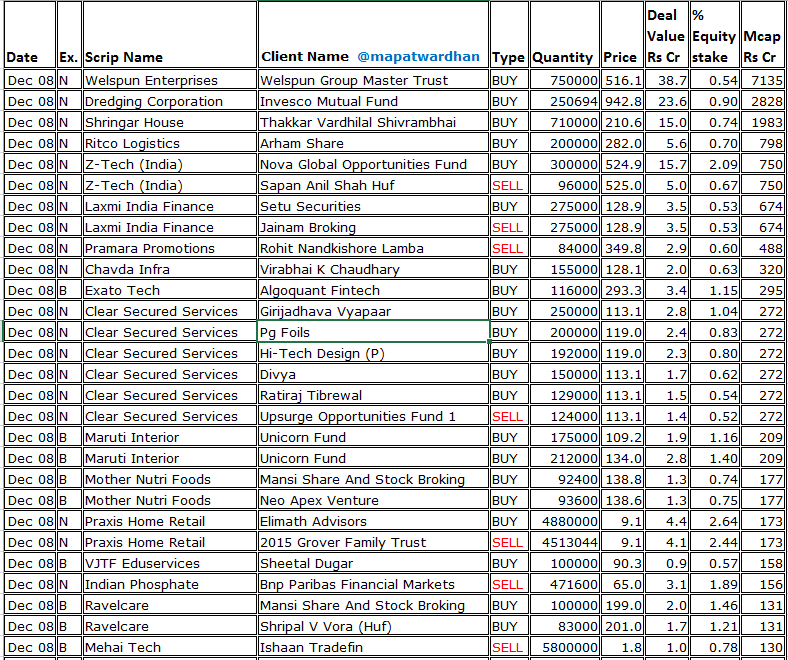Viewport: 788px width, 660px height.
Task: Click the 'Mcap Rs Cr' header cell
Action: (763, 34)
